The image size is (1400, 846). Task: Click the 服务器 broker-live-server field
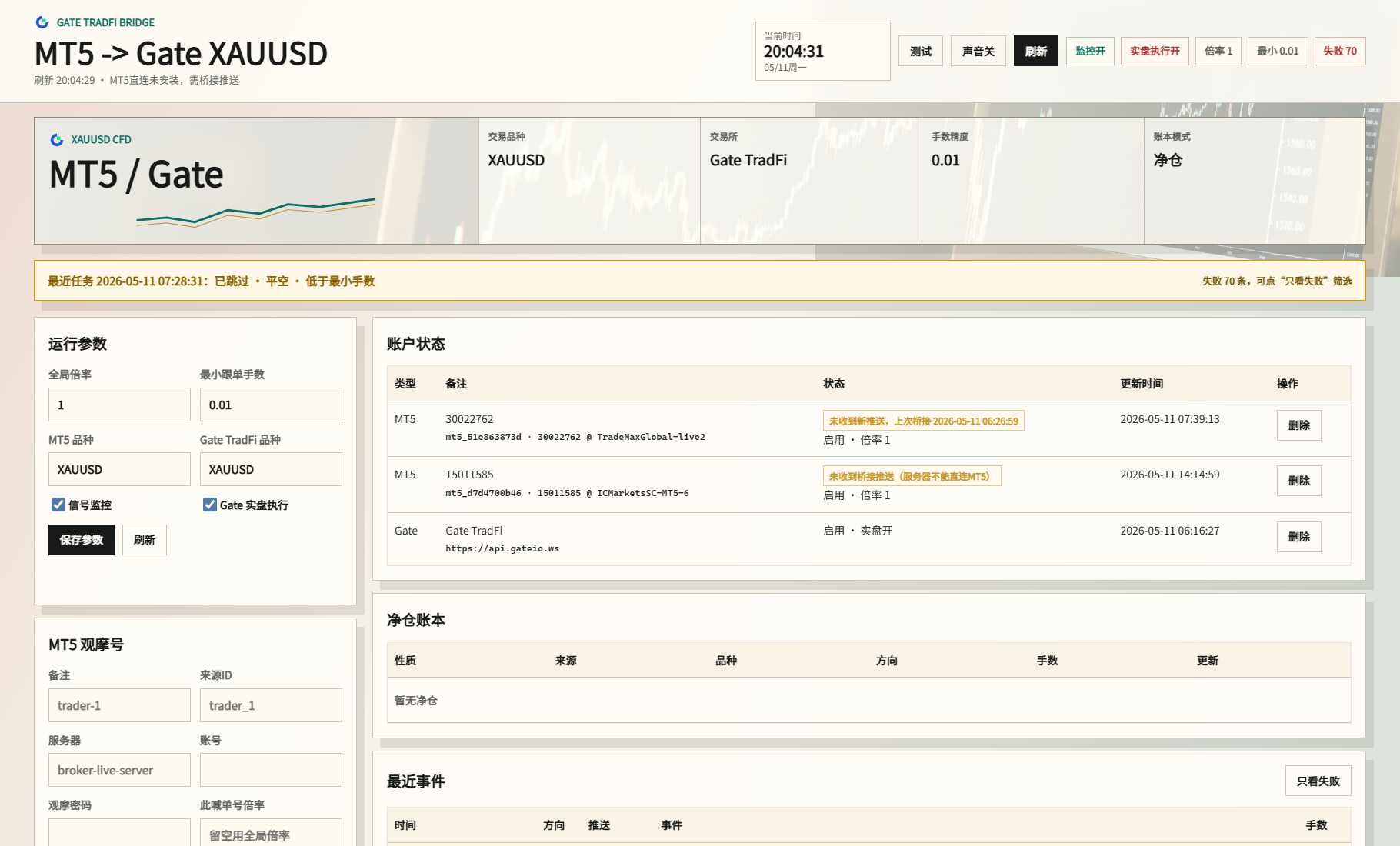(x=119, y=770)
